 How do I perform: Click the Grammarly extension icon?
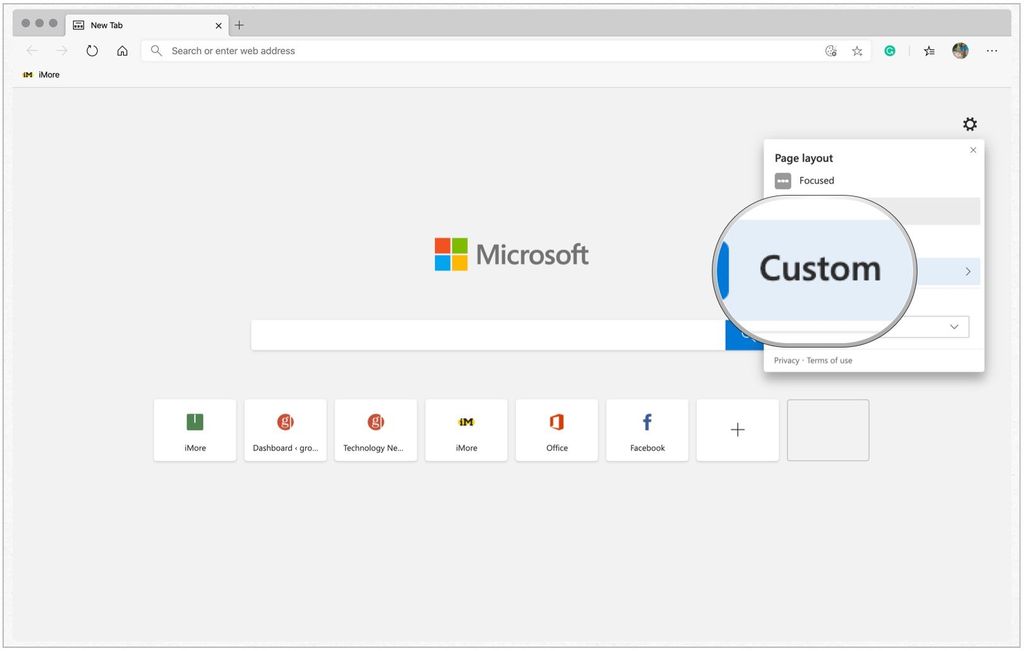pyautogui.click(x=890, y=50)
